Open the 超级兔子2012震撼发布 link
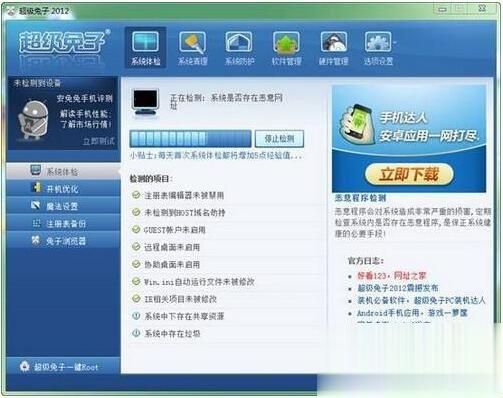This screenshot has height=398, width=503. pos(398,288)
